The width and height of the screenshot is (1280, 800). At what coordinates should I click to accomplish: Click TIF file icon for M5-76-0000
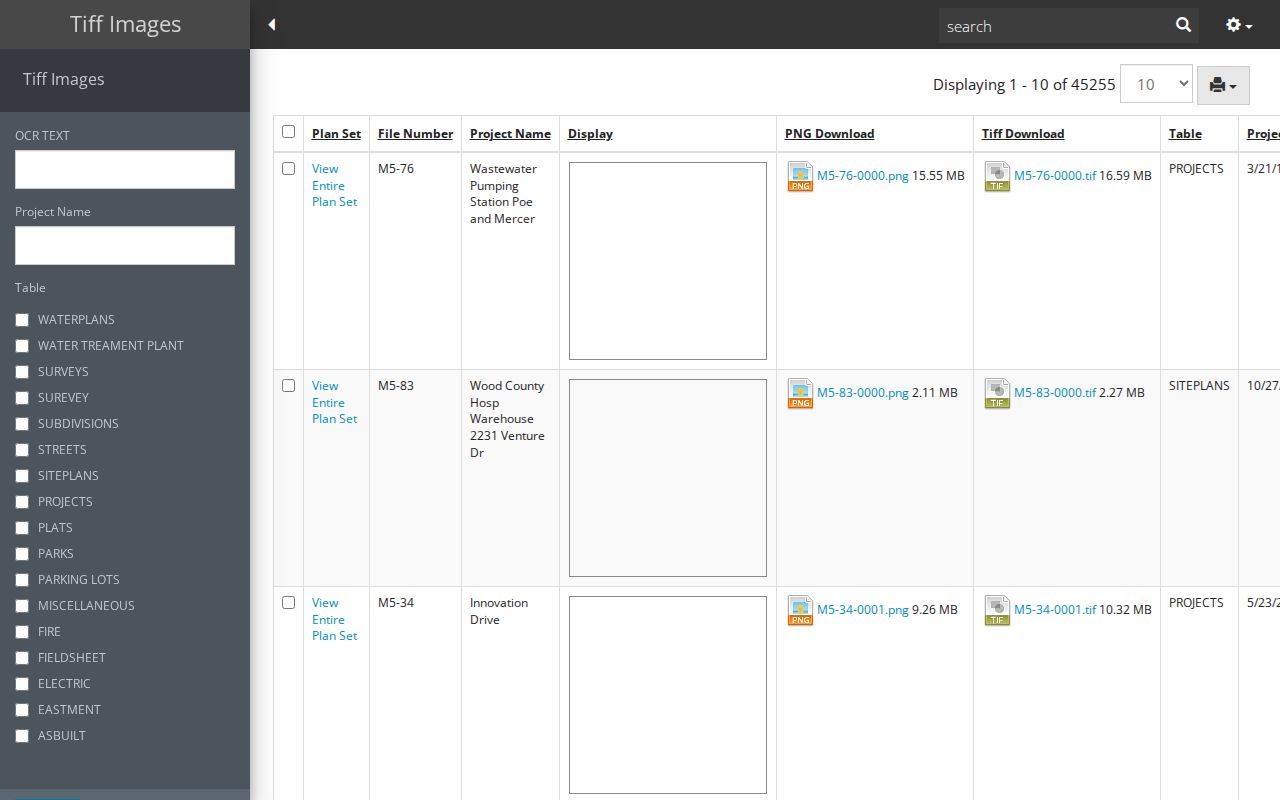(x=997, y=176)
